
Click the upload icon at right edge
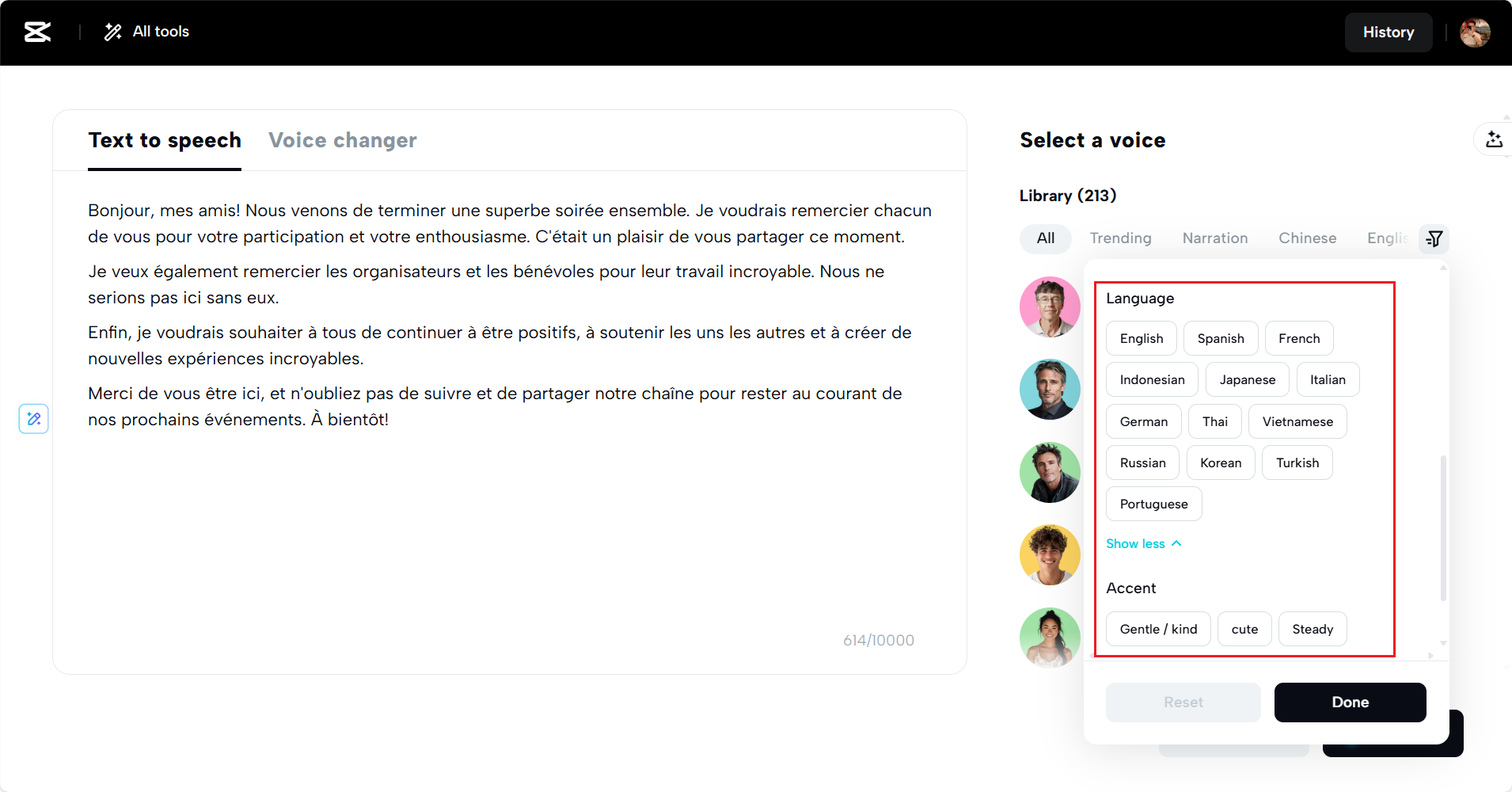click(x=1494, y=139)
